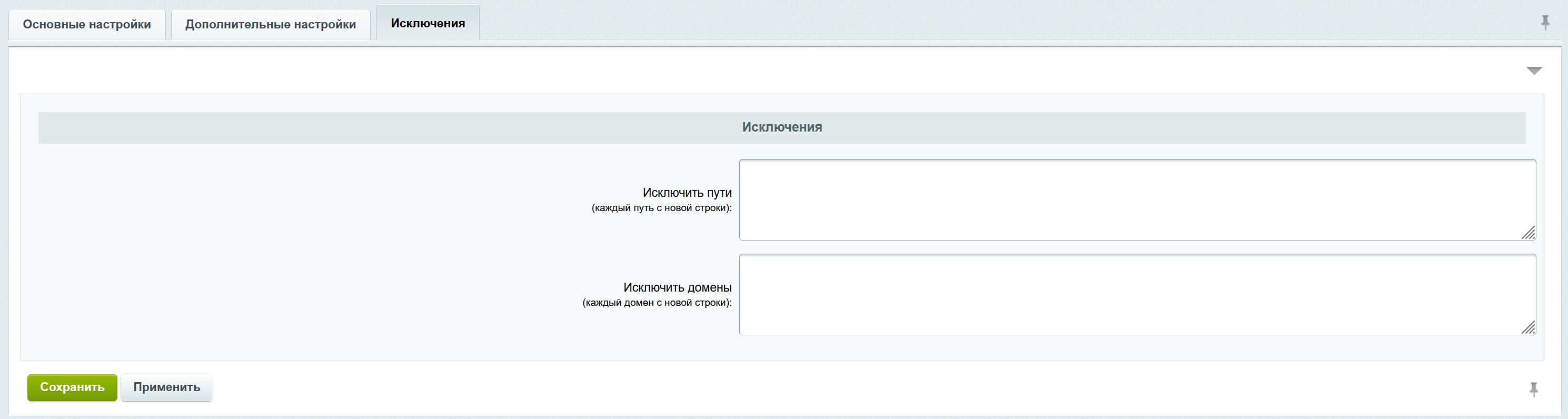Collapse the panel using the gray triangle arrow
Viewport: 1568px width, 419px height.
coord(1534,71)
